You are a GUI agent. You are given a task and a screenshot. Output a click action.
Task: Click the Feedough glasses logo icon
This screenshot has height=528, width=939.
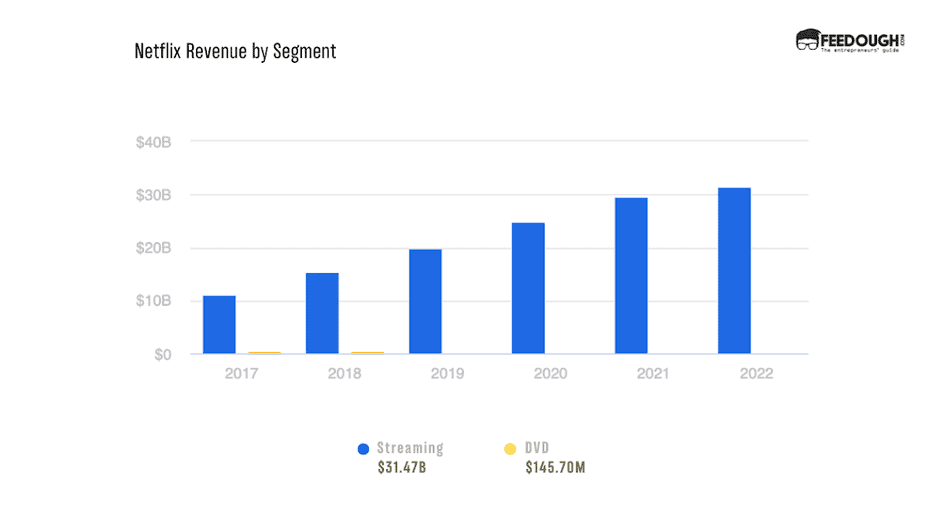click(808, 40)
